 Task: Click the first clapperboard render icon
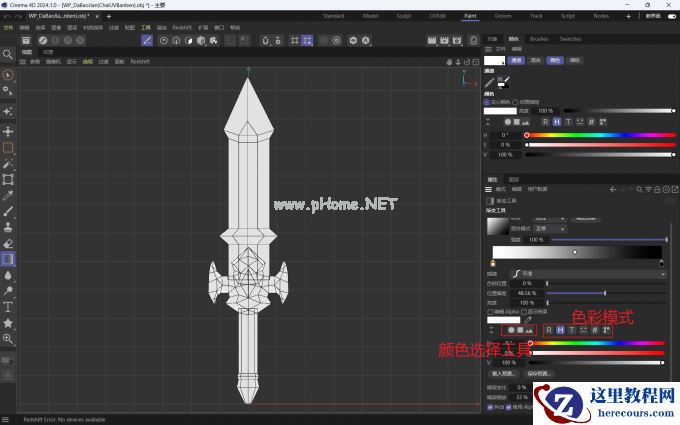(432, 40)
